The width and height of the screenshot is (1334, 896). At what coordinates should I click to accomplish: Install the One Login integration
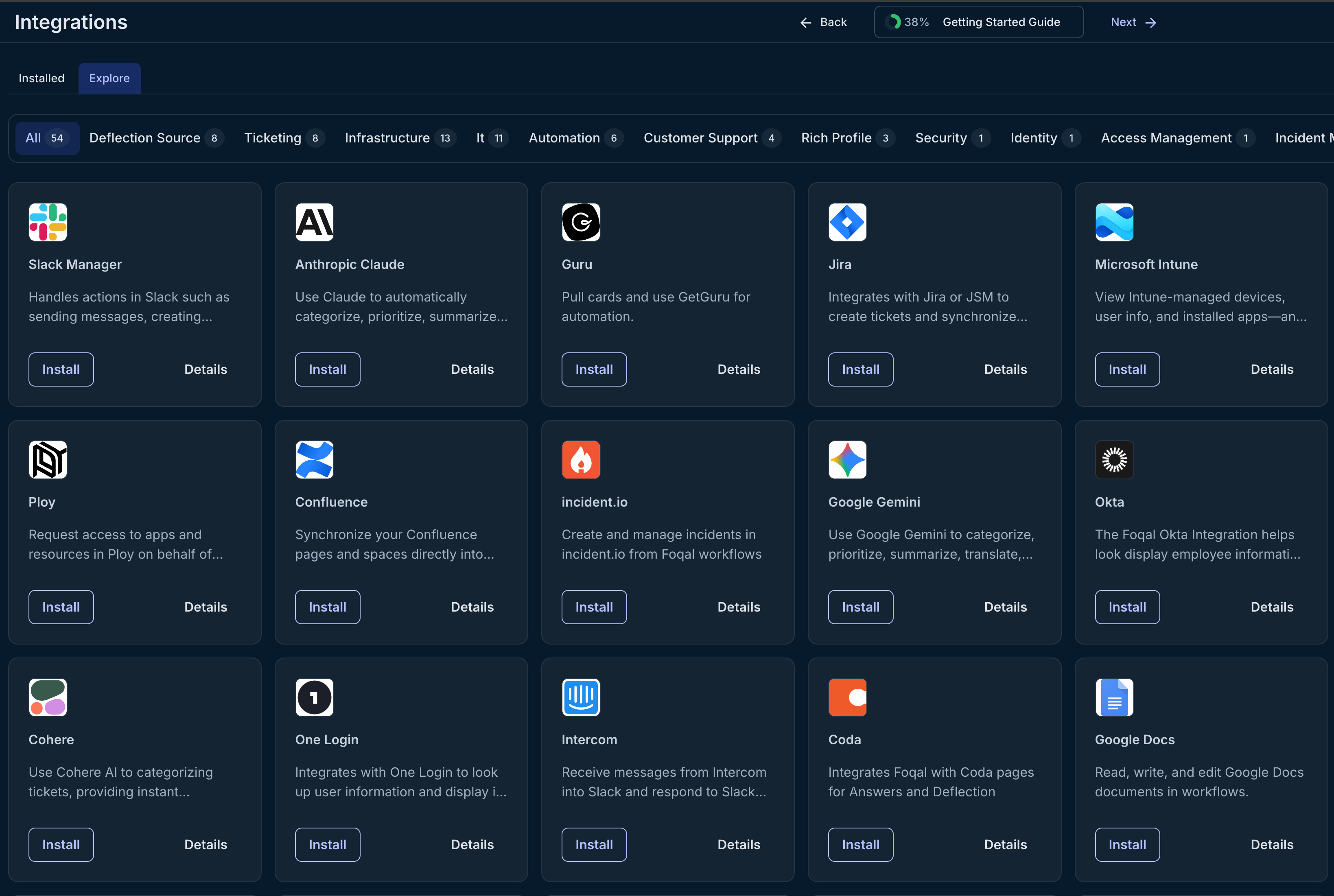pyautogui.click(x=328, y=845)
